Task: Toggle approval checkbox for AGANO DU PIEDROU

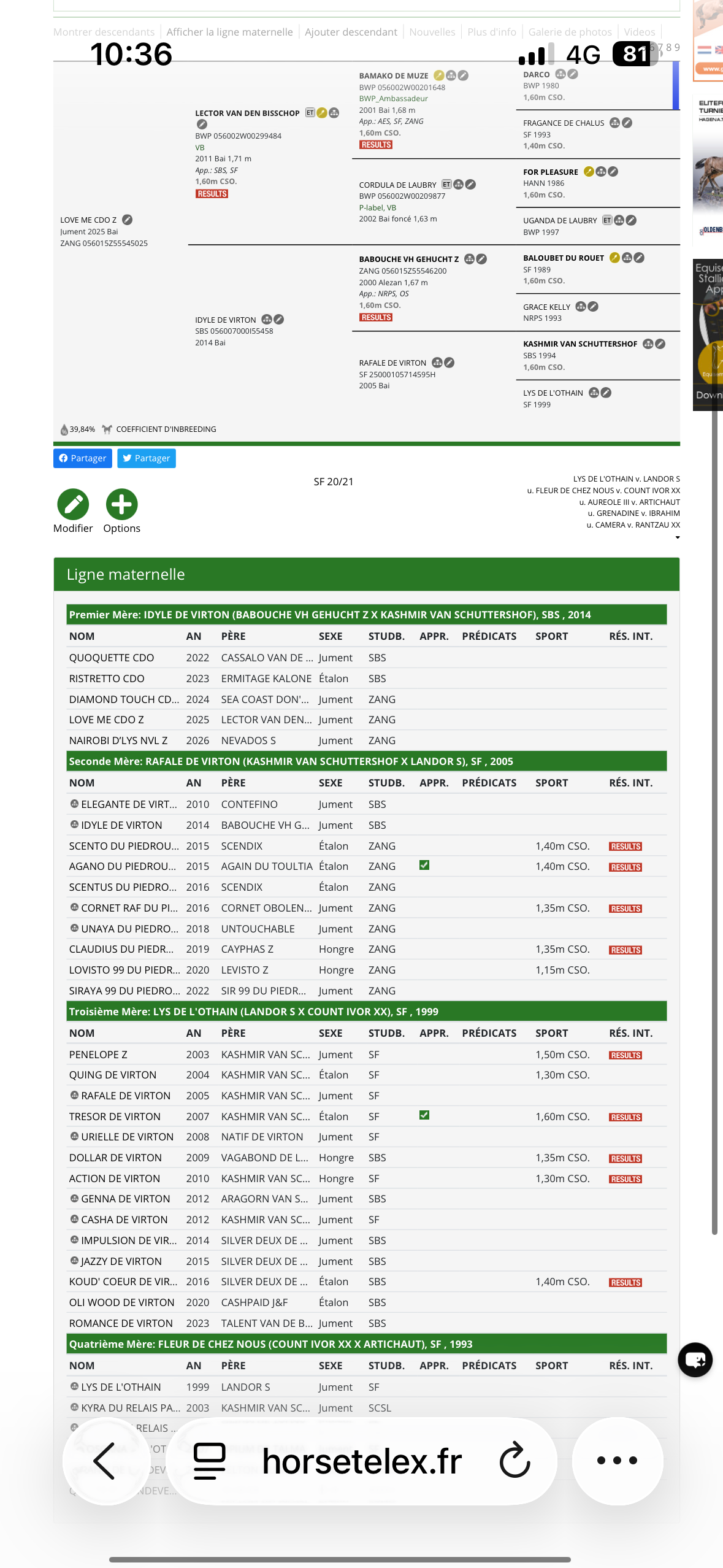Action: (424, 865)
